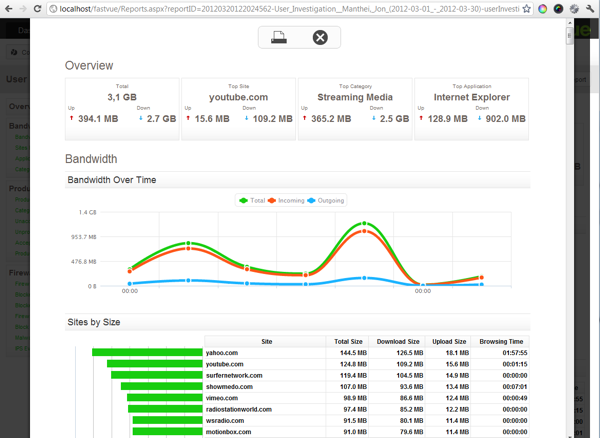Screen dimensions: 600x438
Task: Select the yahoo.com site row
Action: (367, 353)
